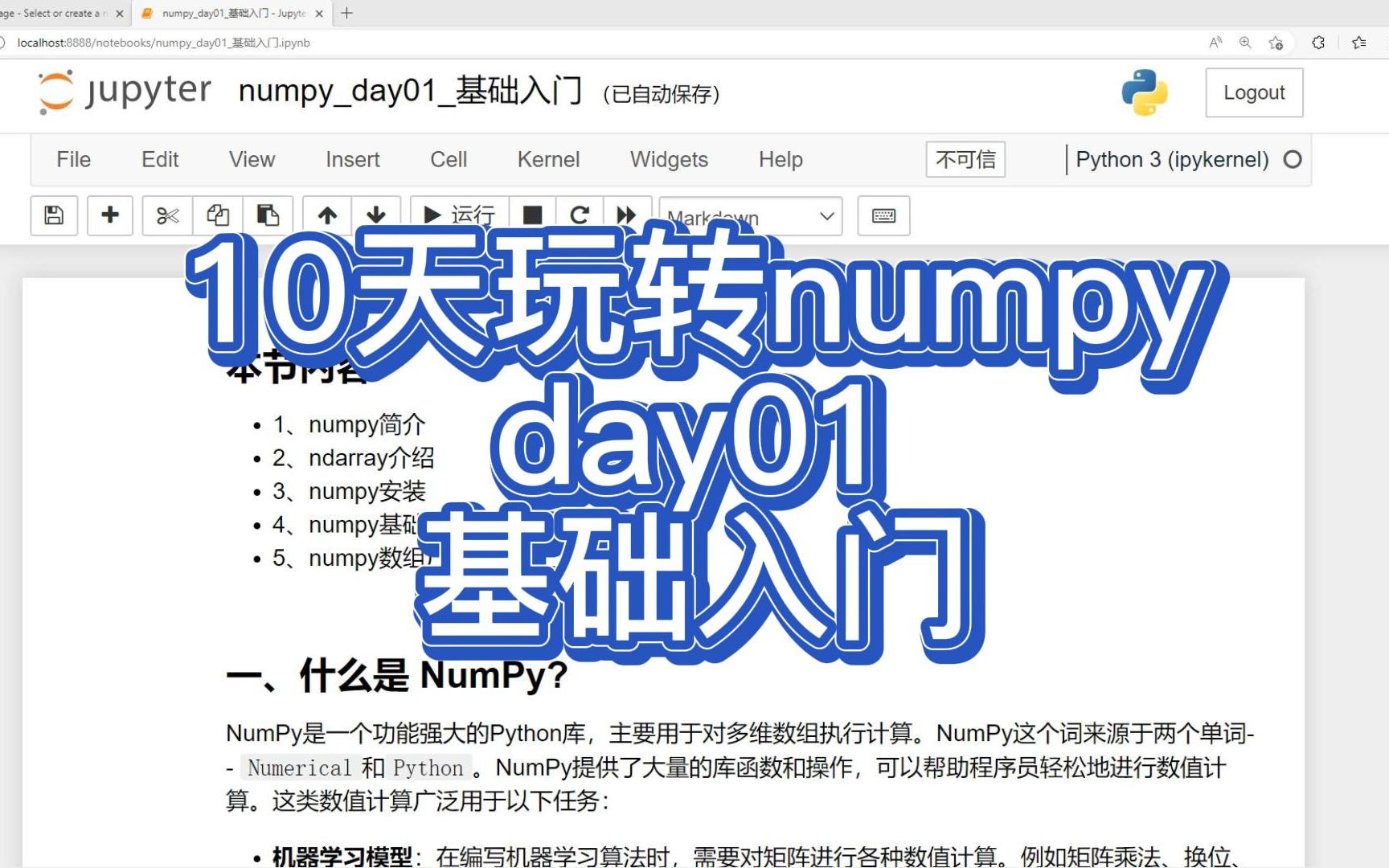This screenshot has width=1389, height=868.
Task: Switch to the numpy_day01 Jupyter browser tab
Action: pos(233,14)
